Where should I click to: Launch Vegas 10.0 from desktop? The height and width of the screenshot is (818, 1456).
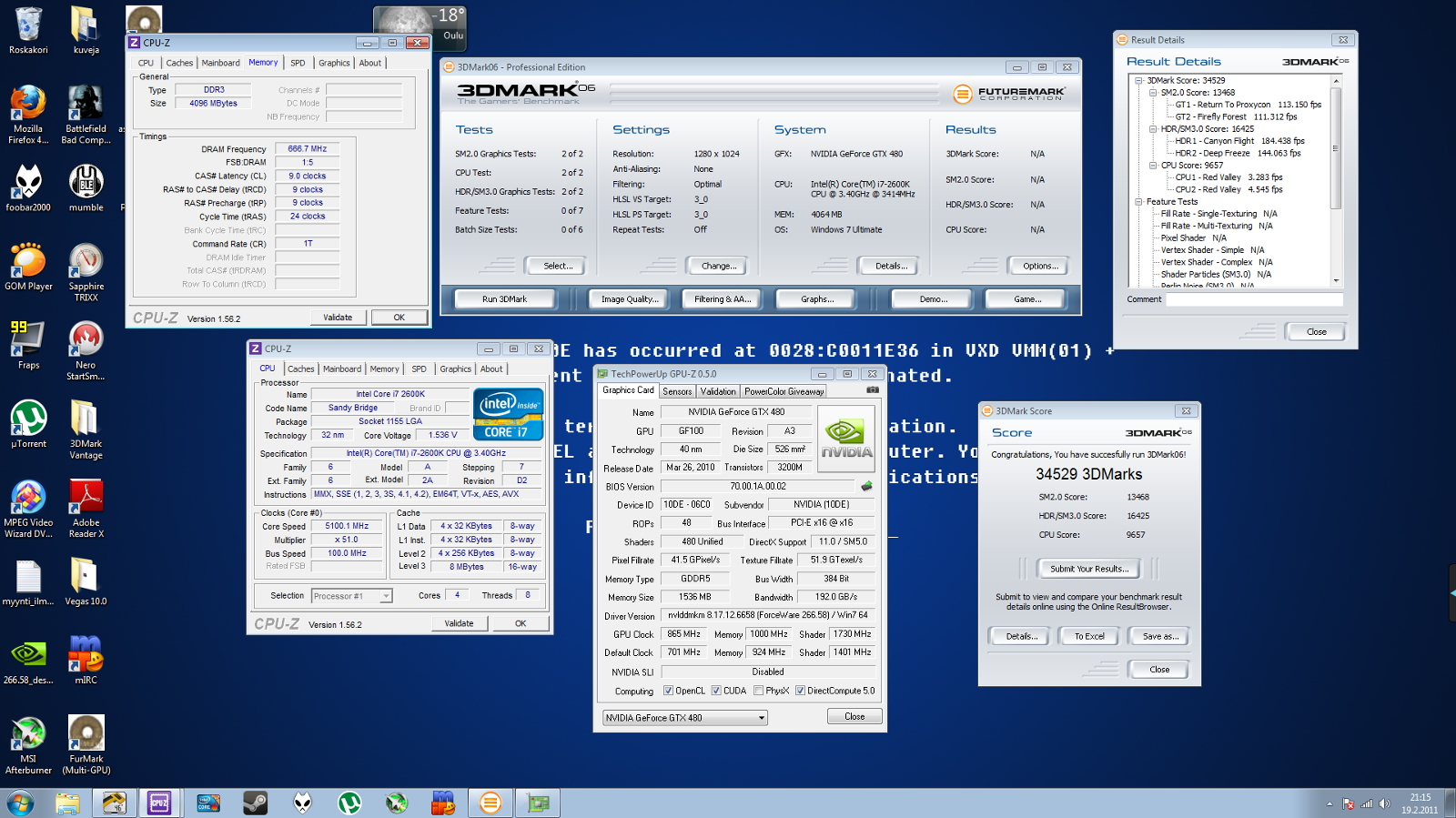click(x=86, y=581)
